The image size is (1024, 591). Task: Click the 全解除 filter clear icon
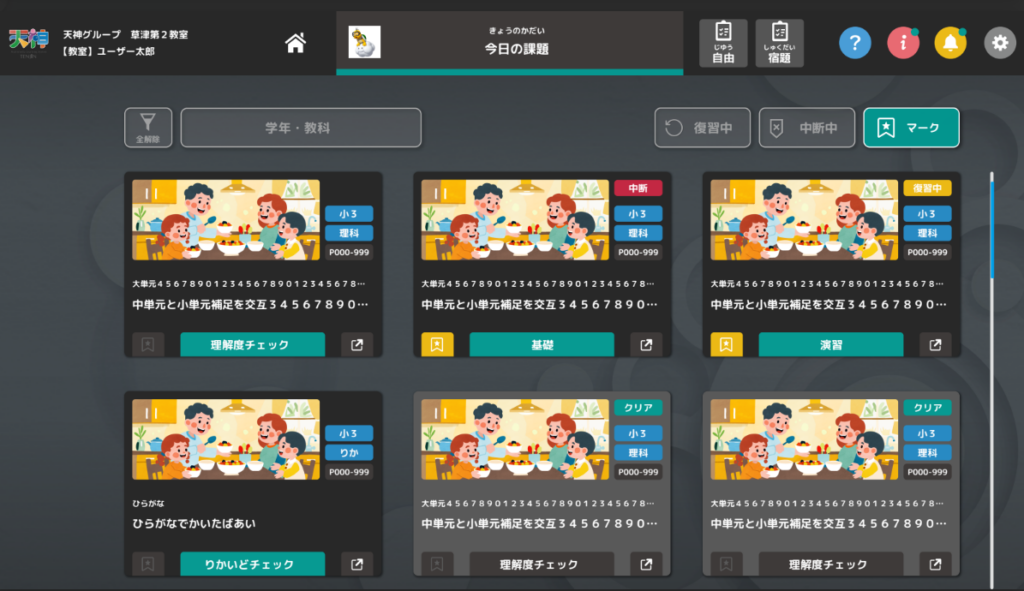point(147,127)
